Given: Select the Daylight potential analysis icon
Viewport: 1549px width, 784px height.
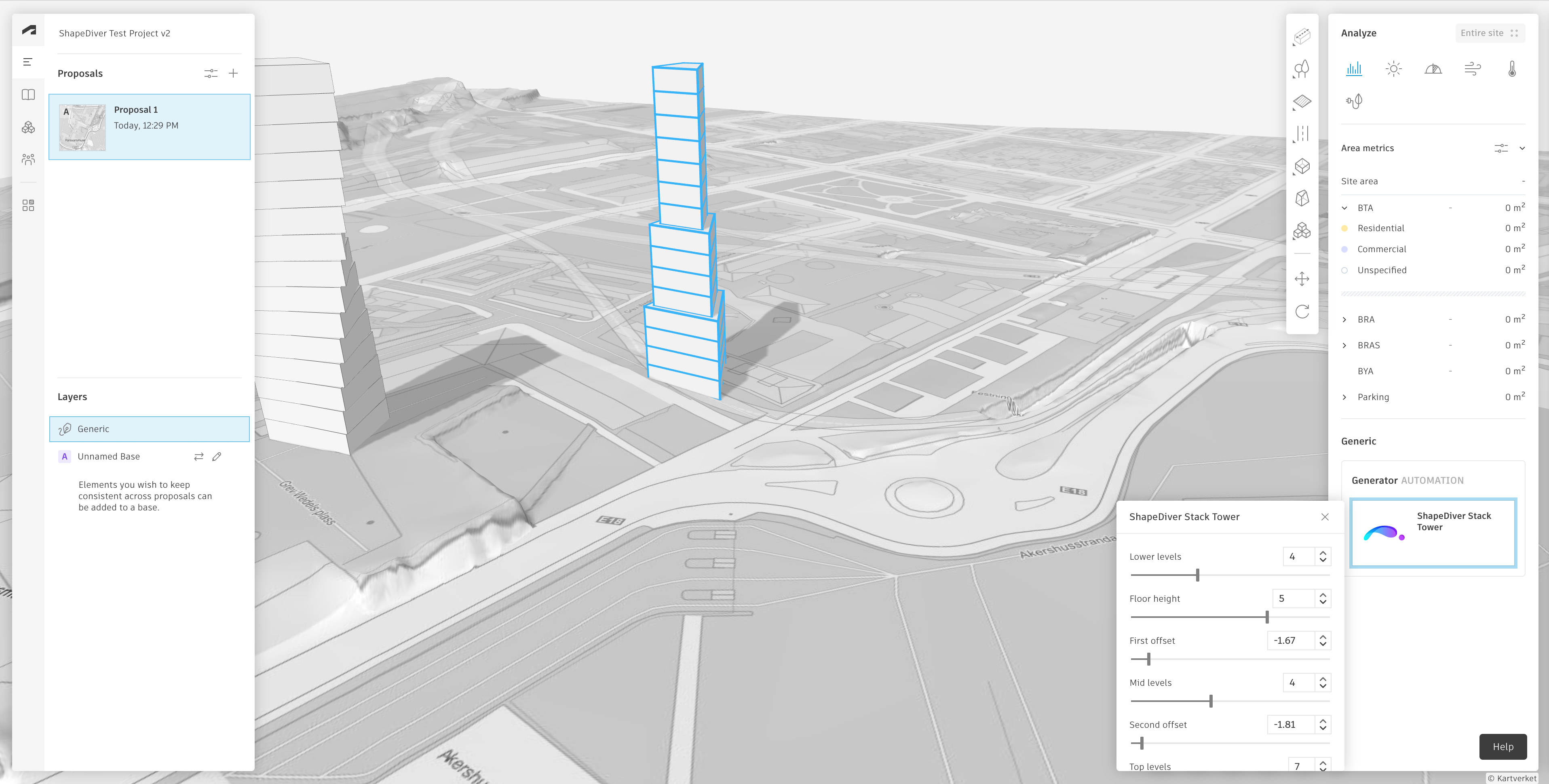Looking at the screenshot, I should (x=1433, y=69).
